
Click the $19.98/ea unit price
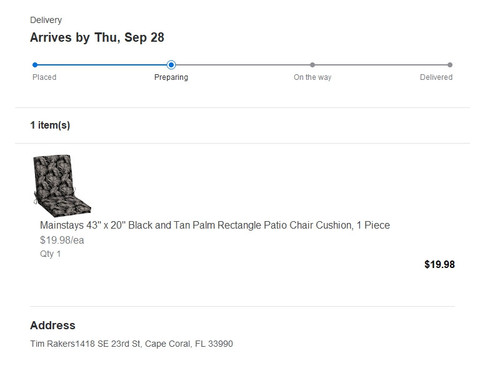(x=62, y=240)
